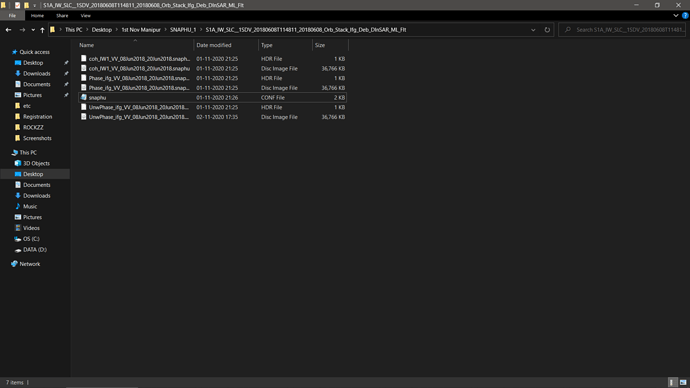690x388 pixels.
Task: Select the snaphu CONF file
Action: [x=212, y=97]
